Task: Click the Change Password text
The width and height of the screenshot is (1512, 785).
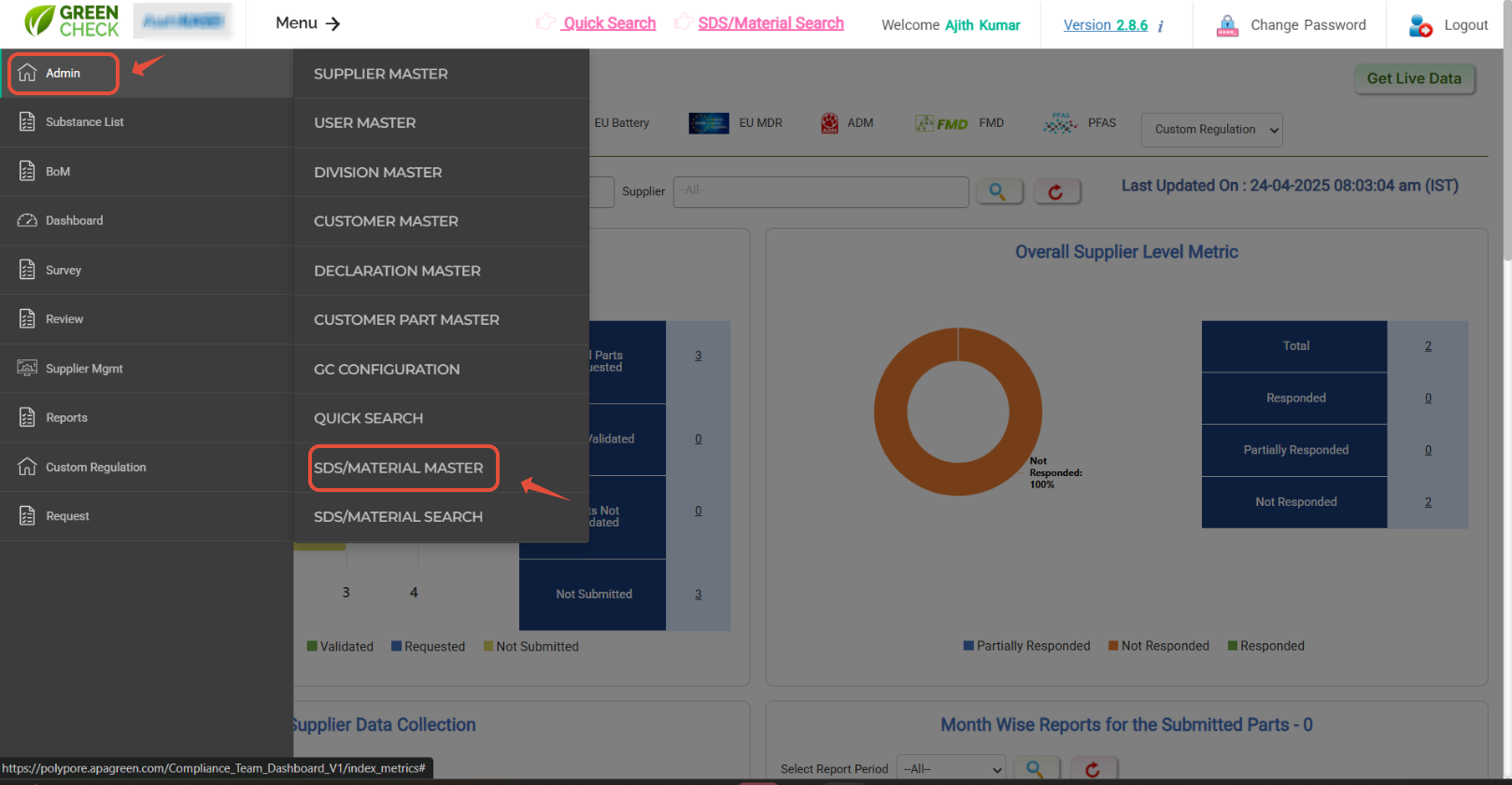Action: 1308,25
